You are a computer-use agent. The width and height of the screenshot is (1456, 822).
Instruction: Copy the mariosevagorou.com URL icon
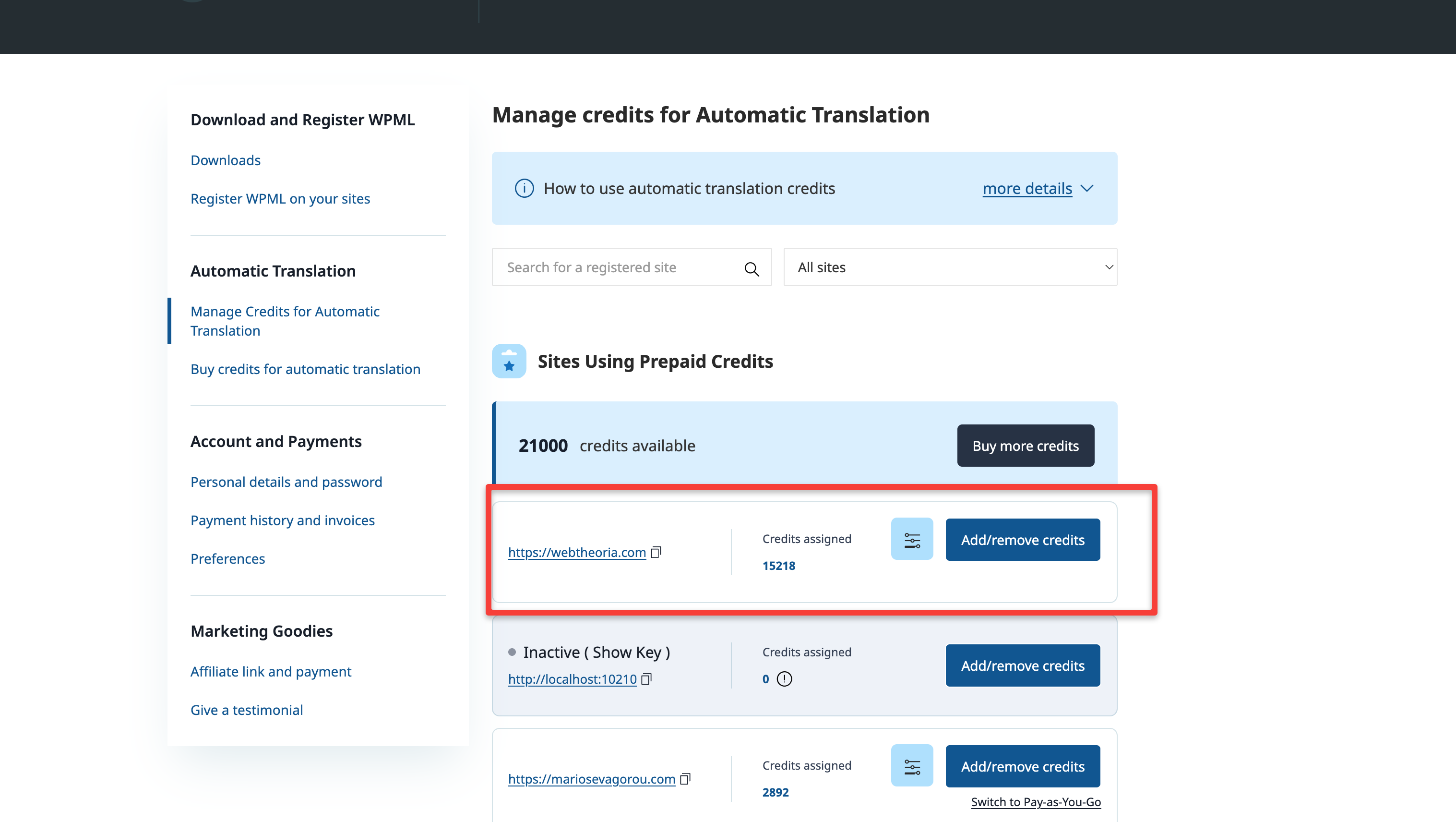point(685,778)
